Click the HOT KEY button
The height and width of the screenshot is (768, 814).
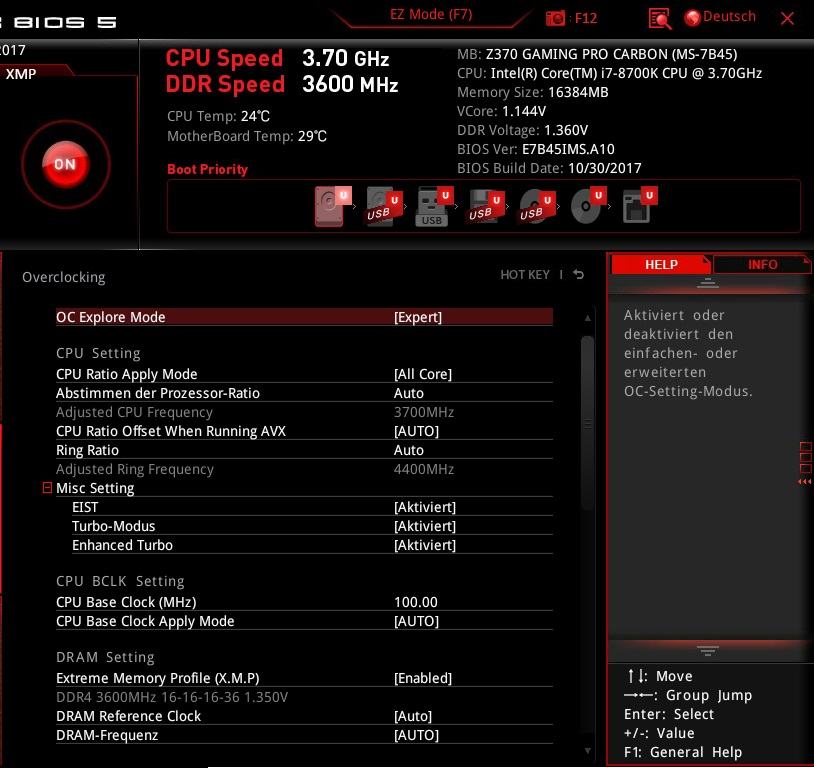click(x=524, y=274)
